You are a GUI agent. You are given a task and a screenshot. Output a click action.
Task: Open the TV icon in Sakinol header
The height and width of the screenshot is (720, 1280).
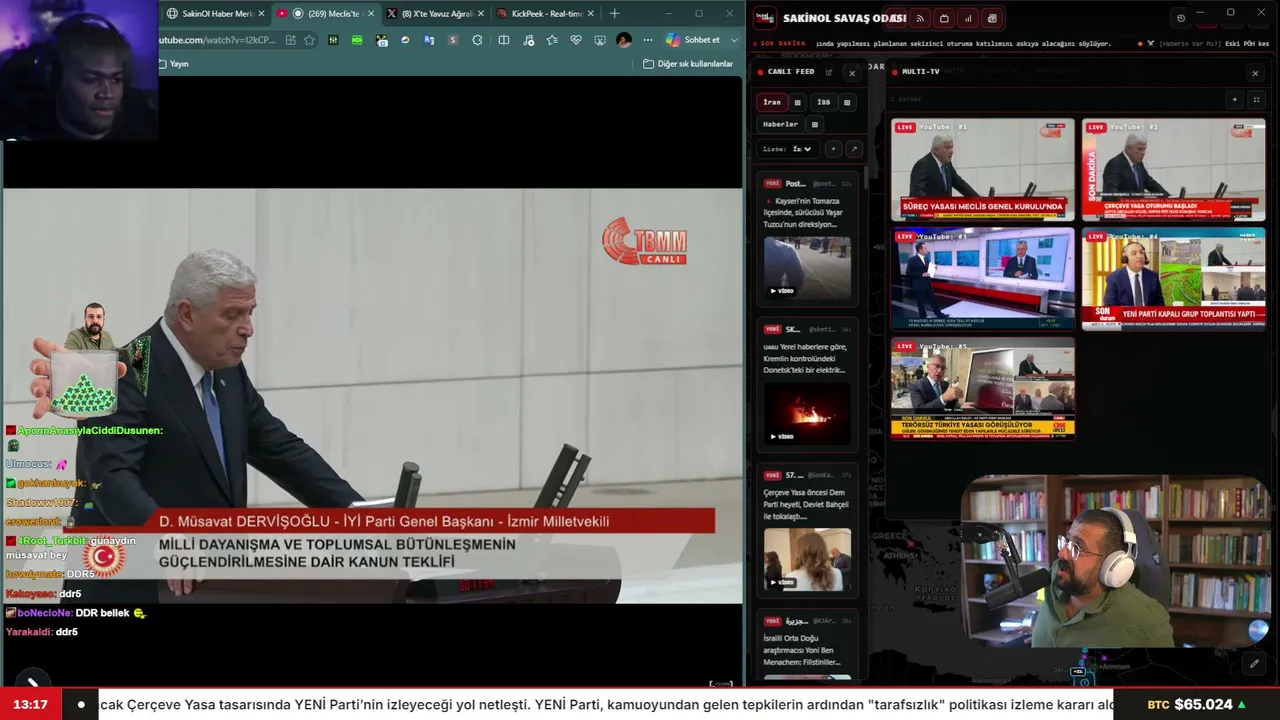pyautogui.click(x=944, y=18)
